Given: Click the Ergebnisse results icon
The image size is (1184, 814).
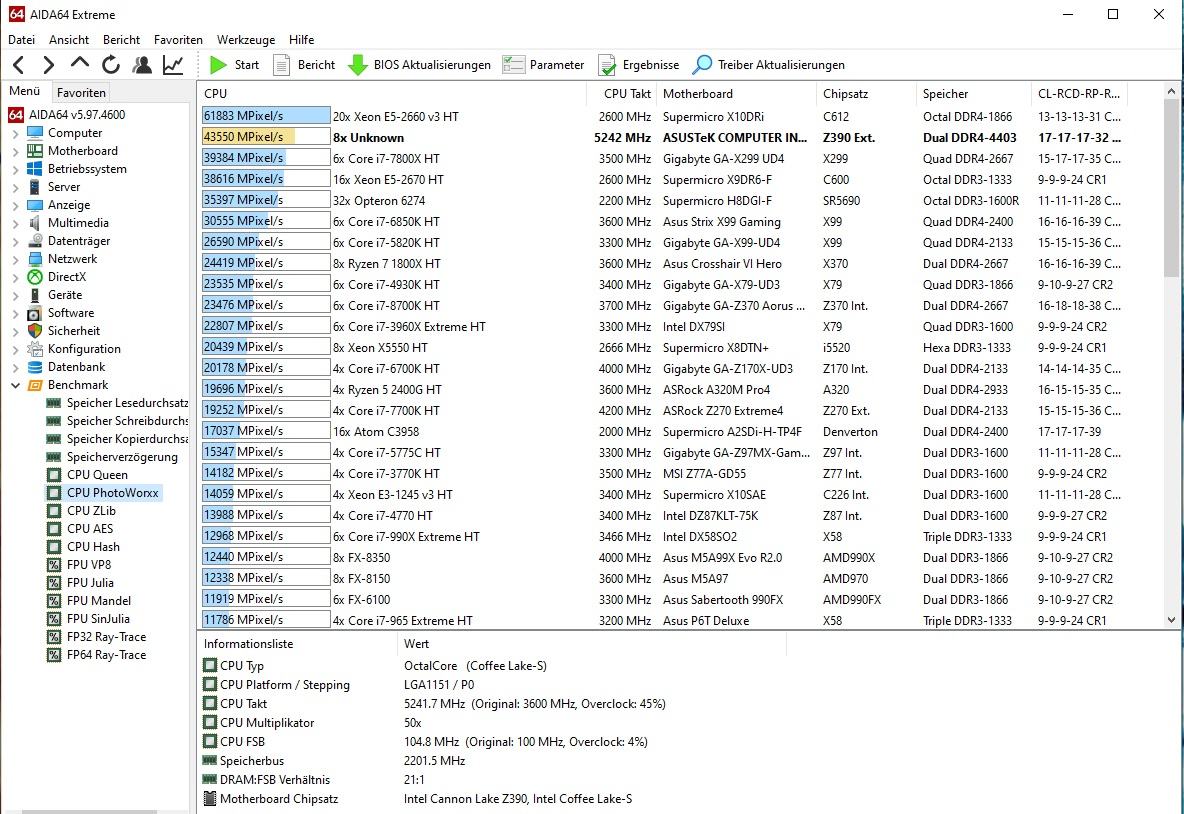Looking at the screenshot, I should (607, 65).
